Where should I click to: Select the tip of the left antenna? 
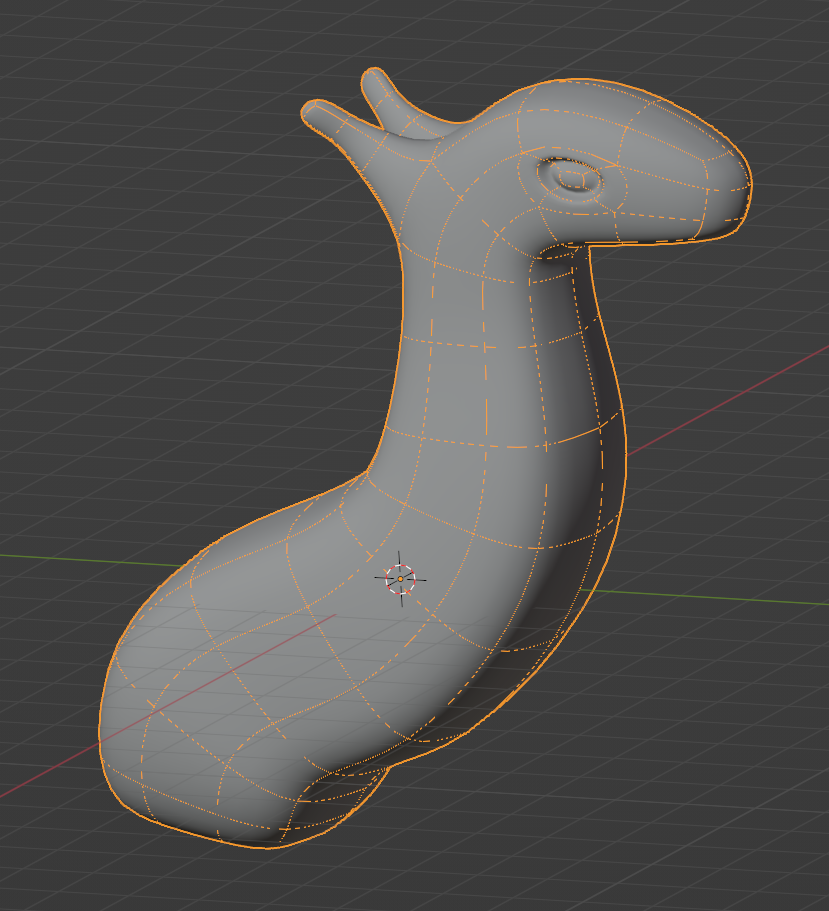pos(309,112)
